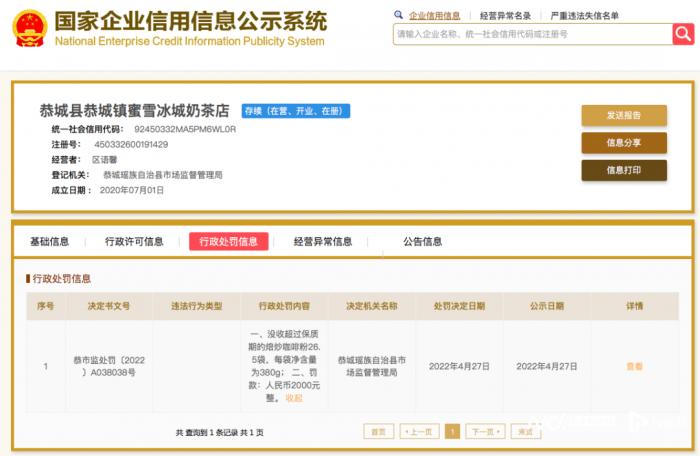Select 严重违法失信名单 search category
This screenshot has width=700, height=456.
click(584, 16)
